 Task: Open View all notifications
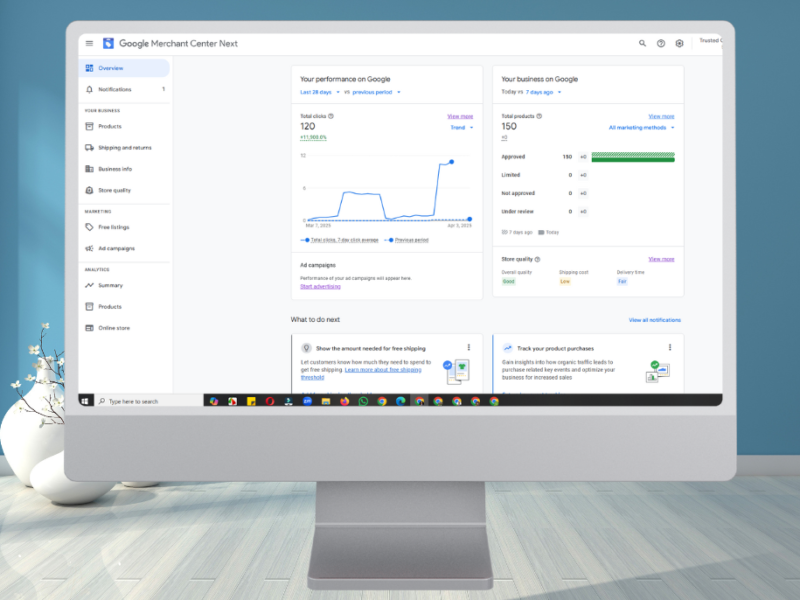655,320
